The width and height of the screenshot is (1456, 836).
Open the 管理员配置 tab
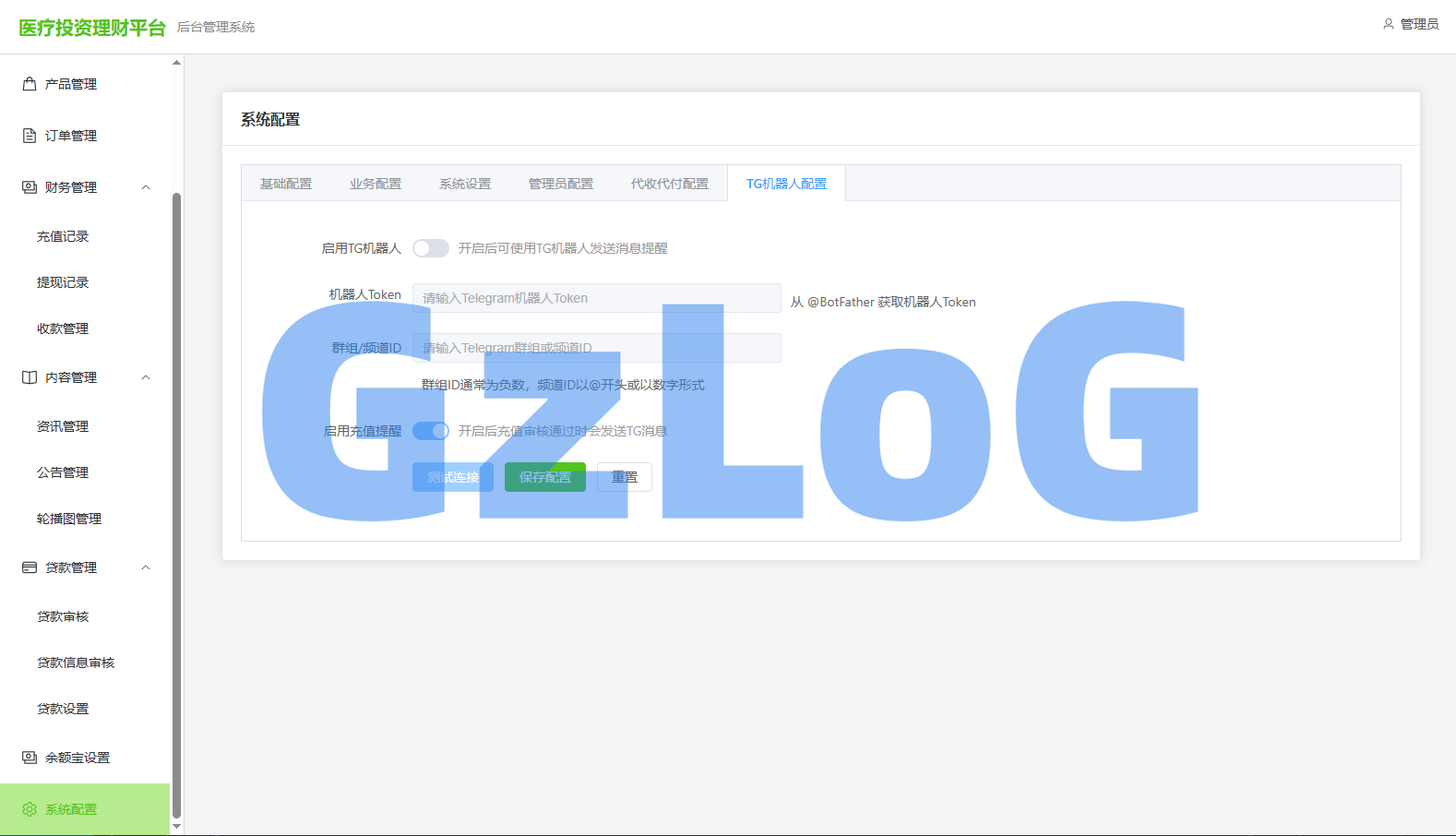pyautogui.click(x=561, y=184)
